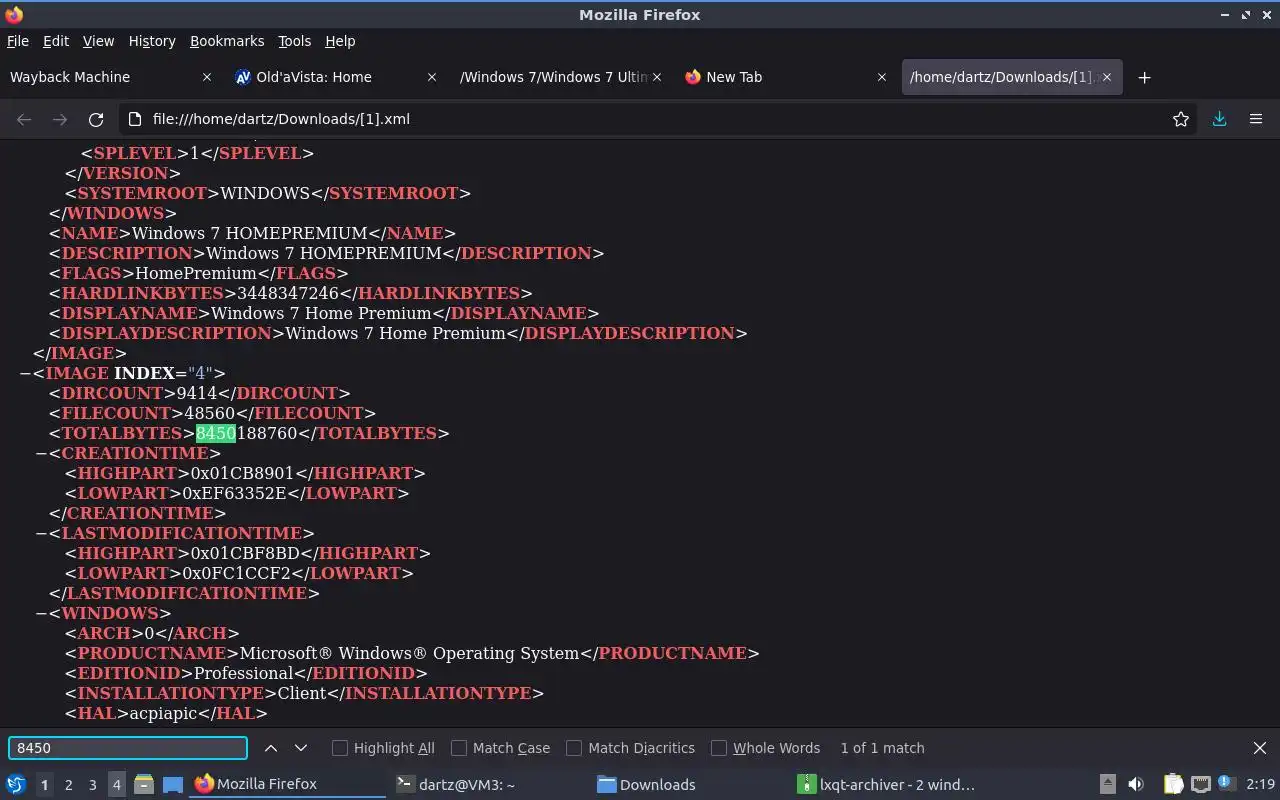This screenshot has width=1280, height=800.
Task: Open the update notifier tray icon
Action: (1227, 784)
